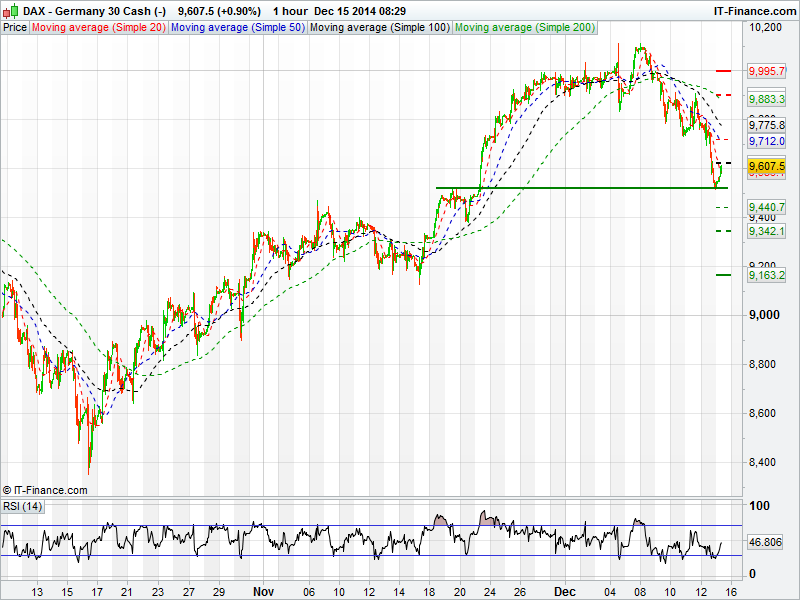Select Moving average (Simple 50) legend
This screenshot has width=800, height=600.
[x=238, y=28]
